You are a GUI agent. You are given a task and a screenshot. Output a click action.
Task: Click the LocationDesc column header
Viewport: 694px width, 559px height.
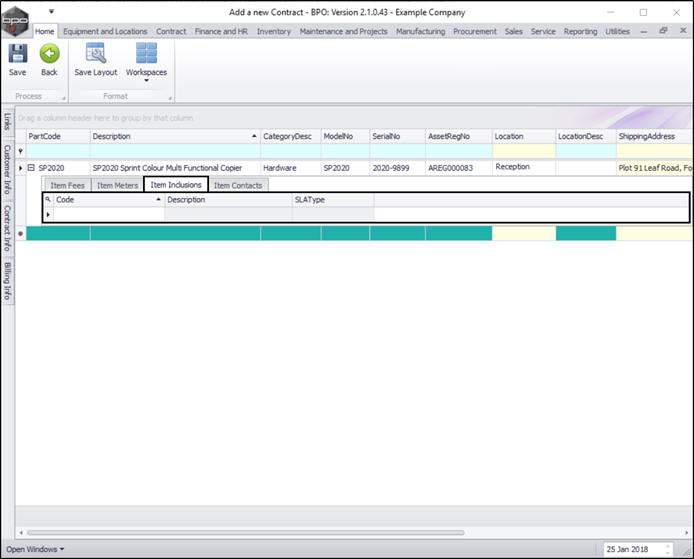tap(586, 136)
